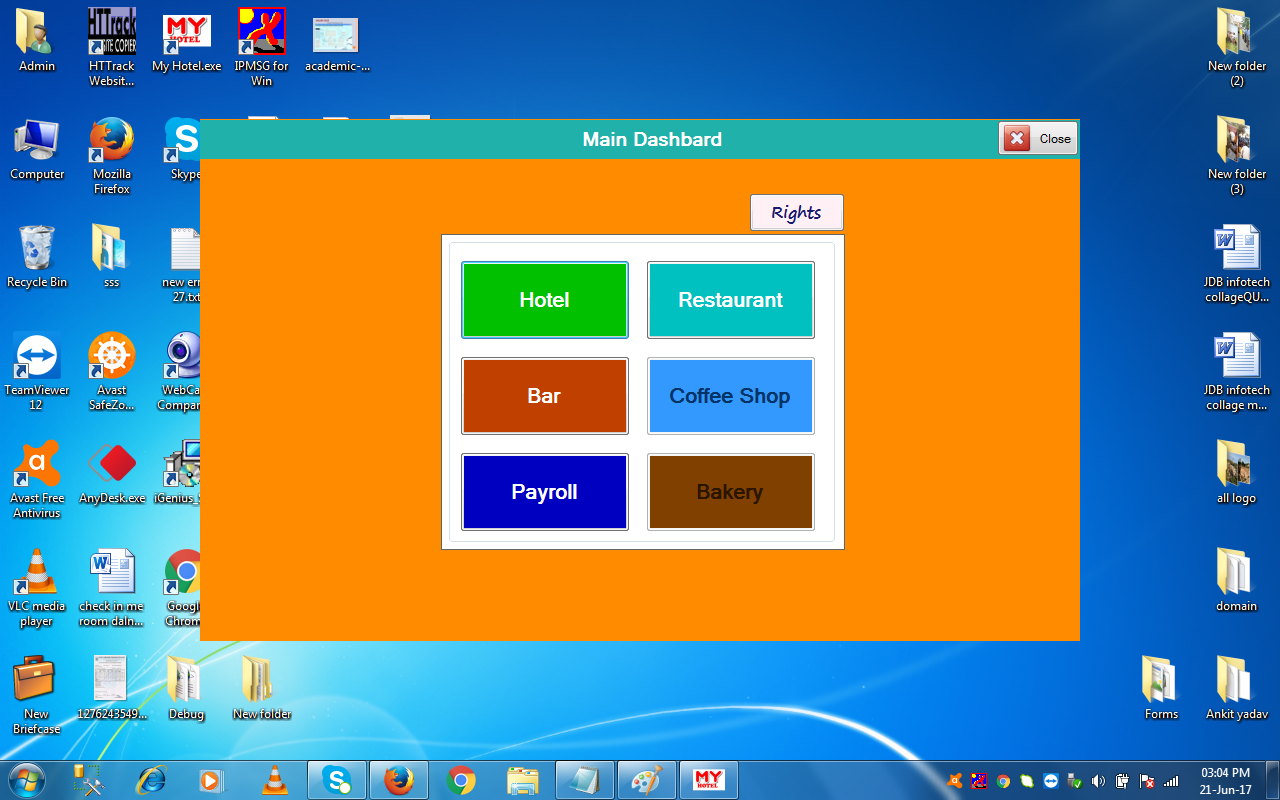Select the My Hotel.exe desktop shortcut
The height and width of the screenshot is (800, 1280).
point(187,42)
